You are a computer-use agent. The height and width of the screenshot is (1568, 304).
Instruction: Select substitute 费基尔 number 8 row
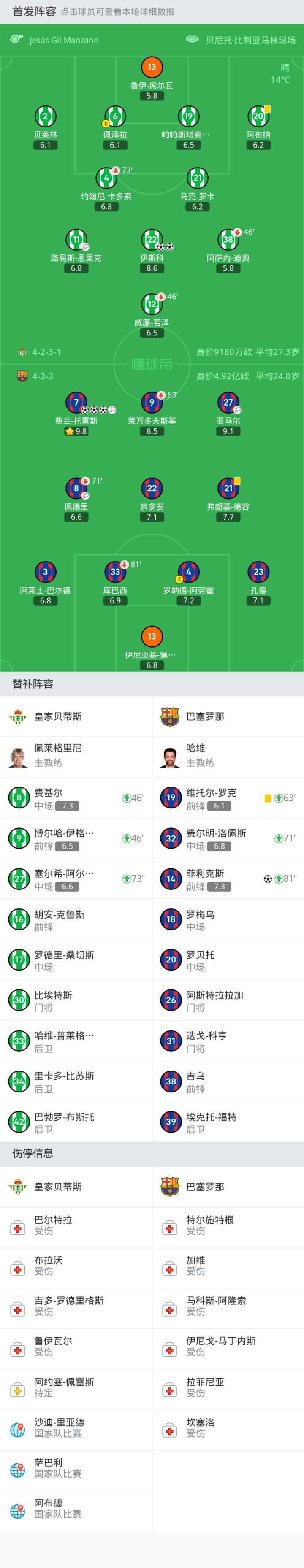(x=76, y=798)
